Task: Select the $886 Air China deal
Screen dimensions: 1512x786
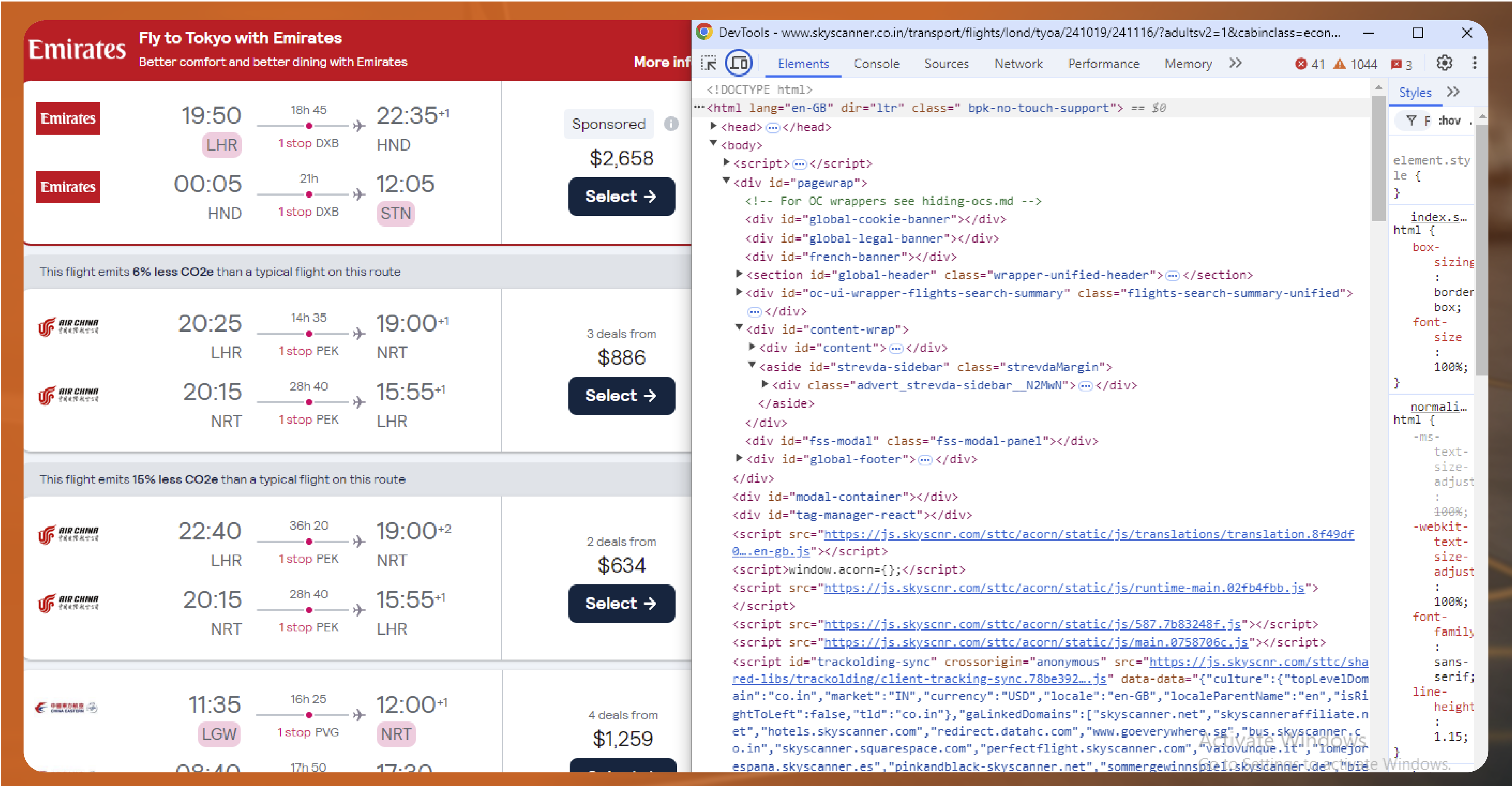Action: pyautogui.click(x=622, y=396)
